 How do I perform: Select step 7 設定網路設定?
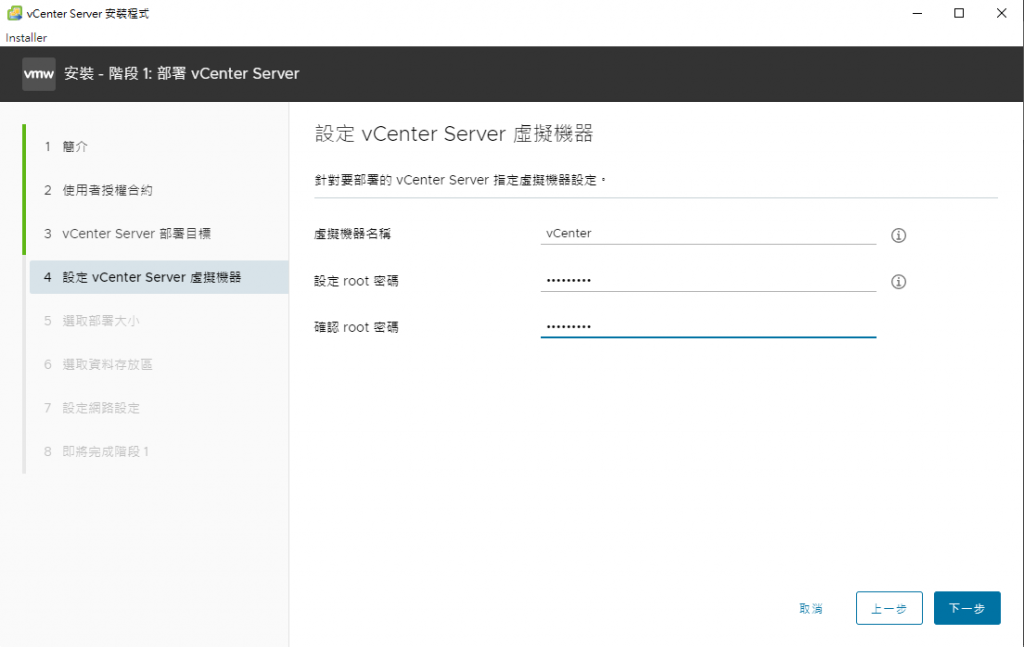(x=92, y=408)
